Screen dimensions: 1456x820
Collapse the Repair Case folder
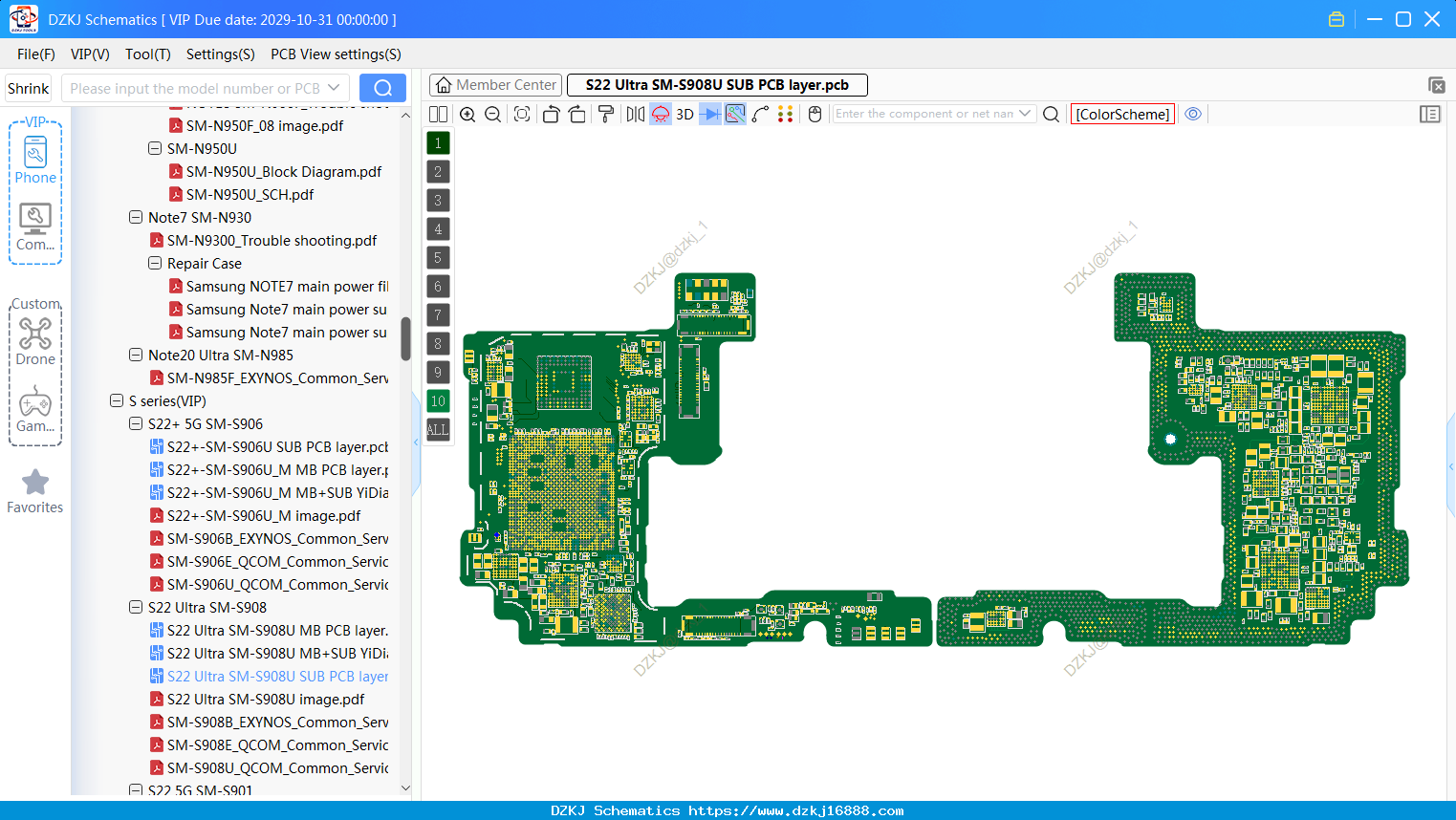(155, 263)
